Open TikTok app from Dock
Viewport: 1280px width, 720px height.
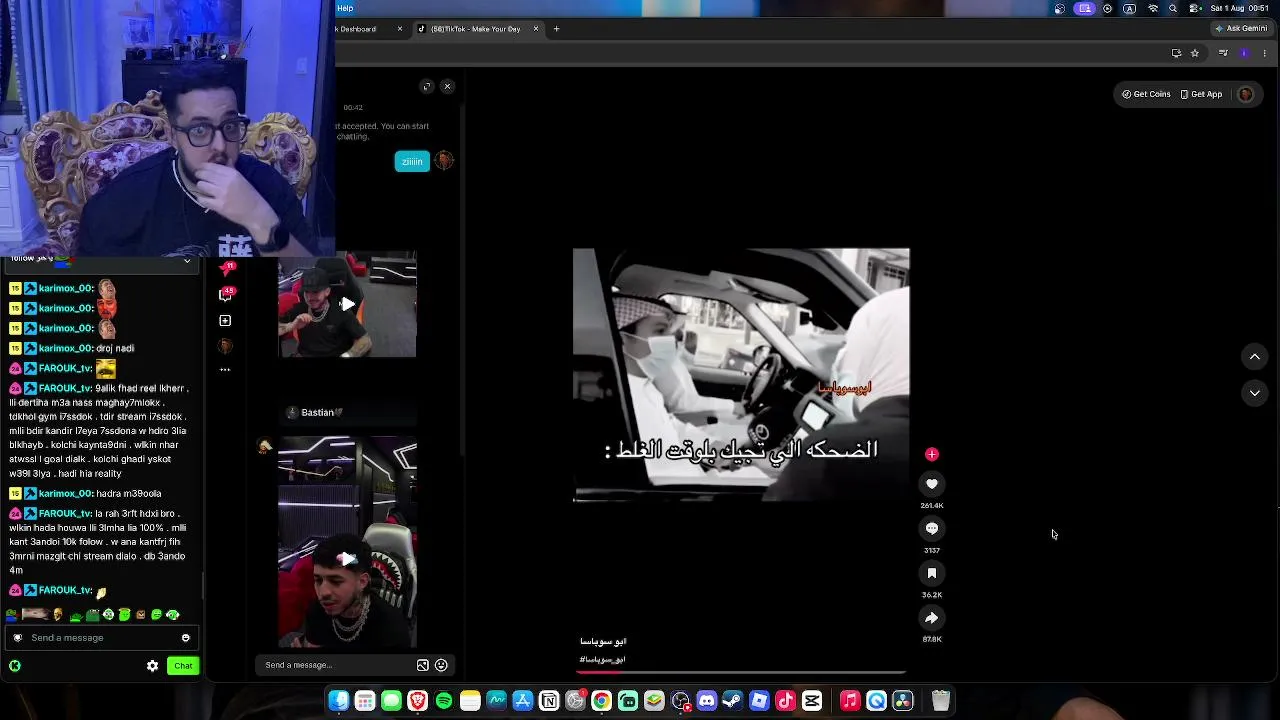[x=786, y=701]
